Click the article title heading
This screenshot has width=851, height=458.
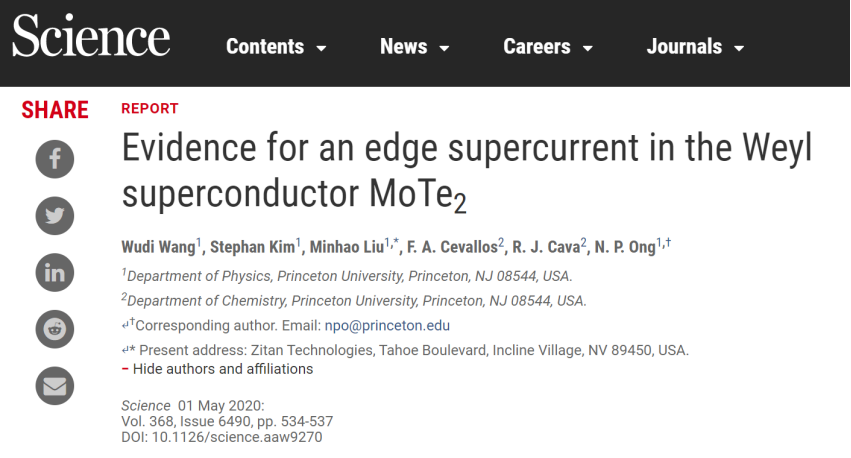coord(467,171)
